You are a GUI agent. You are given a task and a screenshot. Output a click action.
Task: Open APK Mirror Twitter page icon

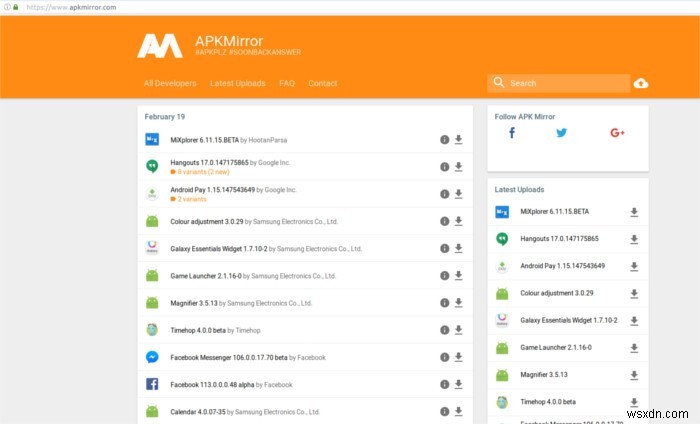tap(562, 133)
